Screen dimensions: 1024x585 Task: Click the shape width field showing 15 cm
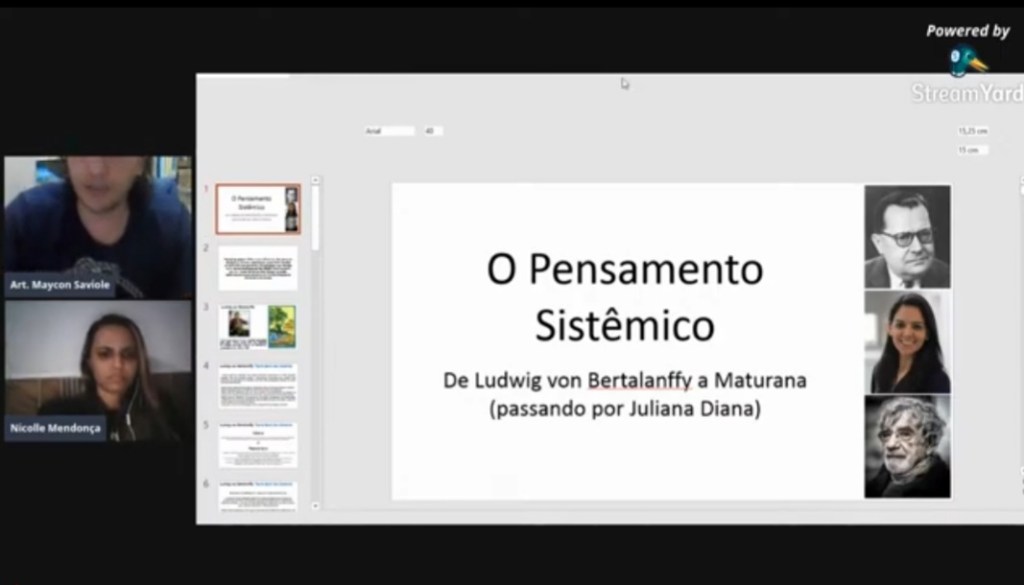tap(972, 150)
